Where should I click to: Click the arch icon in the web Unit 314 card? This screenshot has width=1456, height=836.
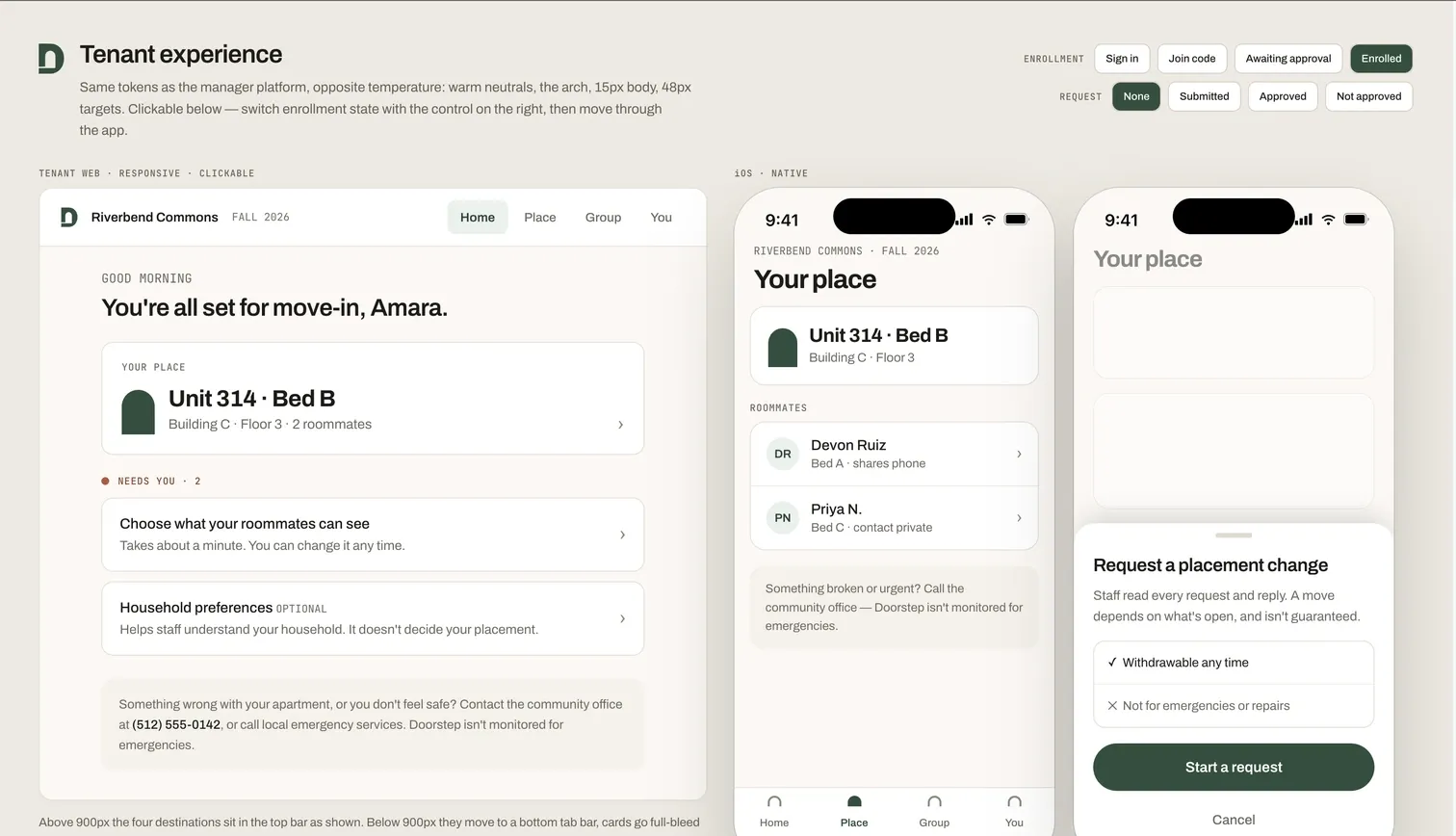[139, 412]
